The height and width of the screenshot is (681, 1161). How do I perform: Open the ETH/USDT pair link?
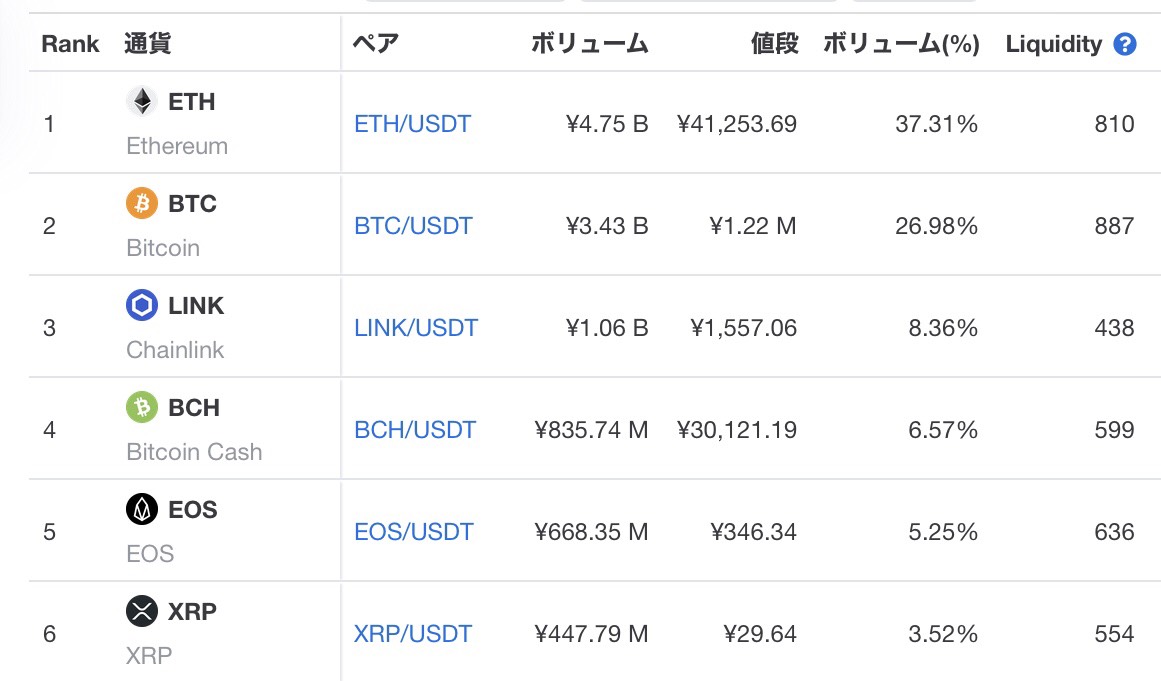tap(412, 124)
